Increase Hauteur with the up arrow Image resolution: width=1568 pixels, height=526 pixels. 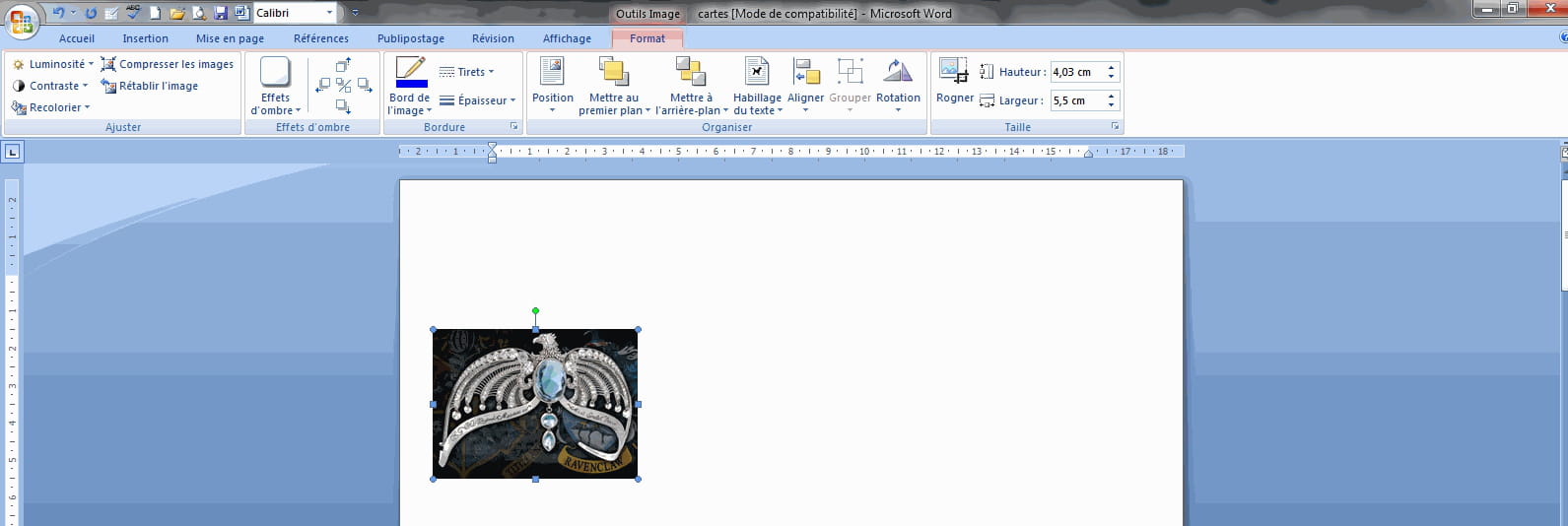point(1112,68)
